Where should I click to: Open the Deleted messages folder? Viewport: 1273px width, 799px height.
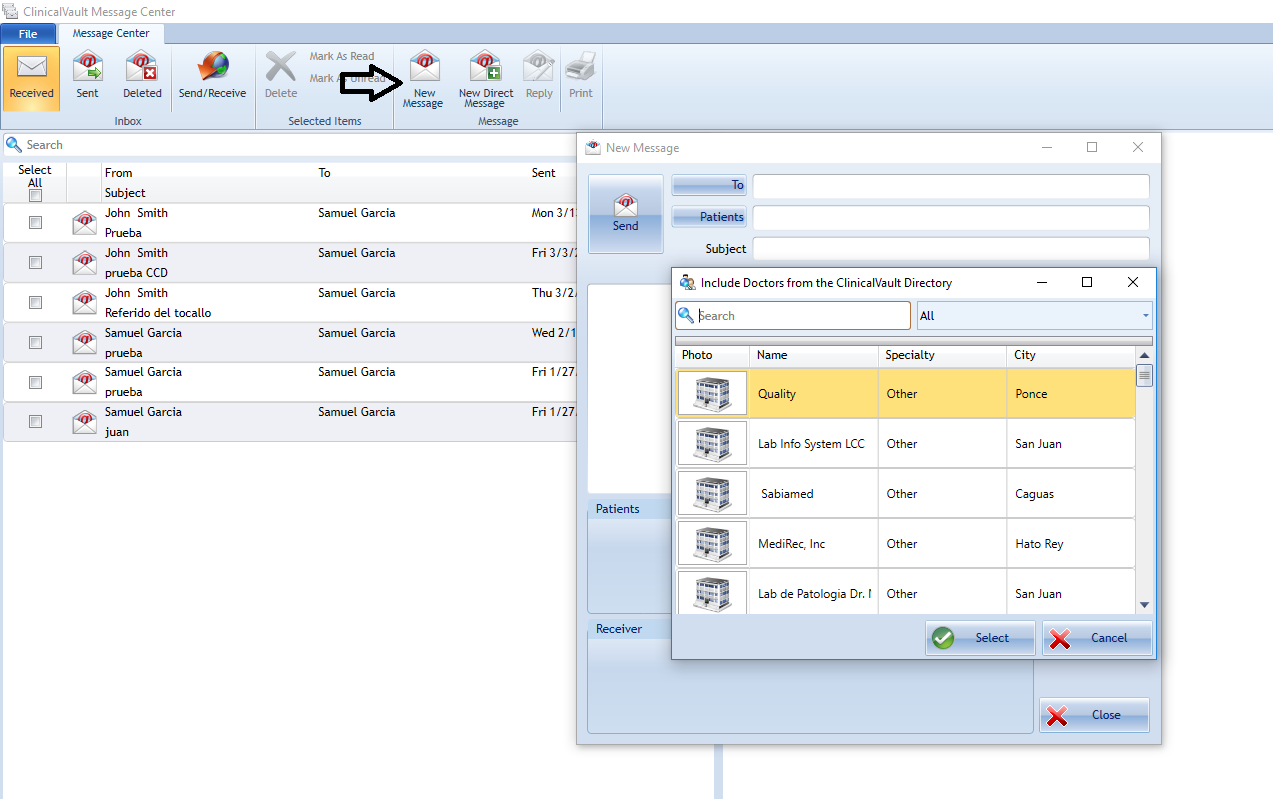141,77
